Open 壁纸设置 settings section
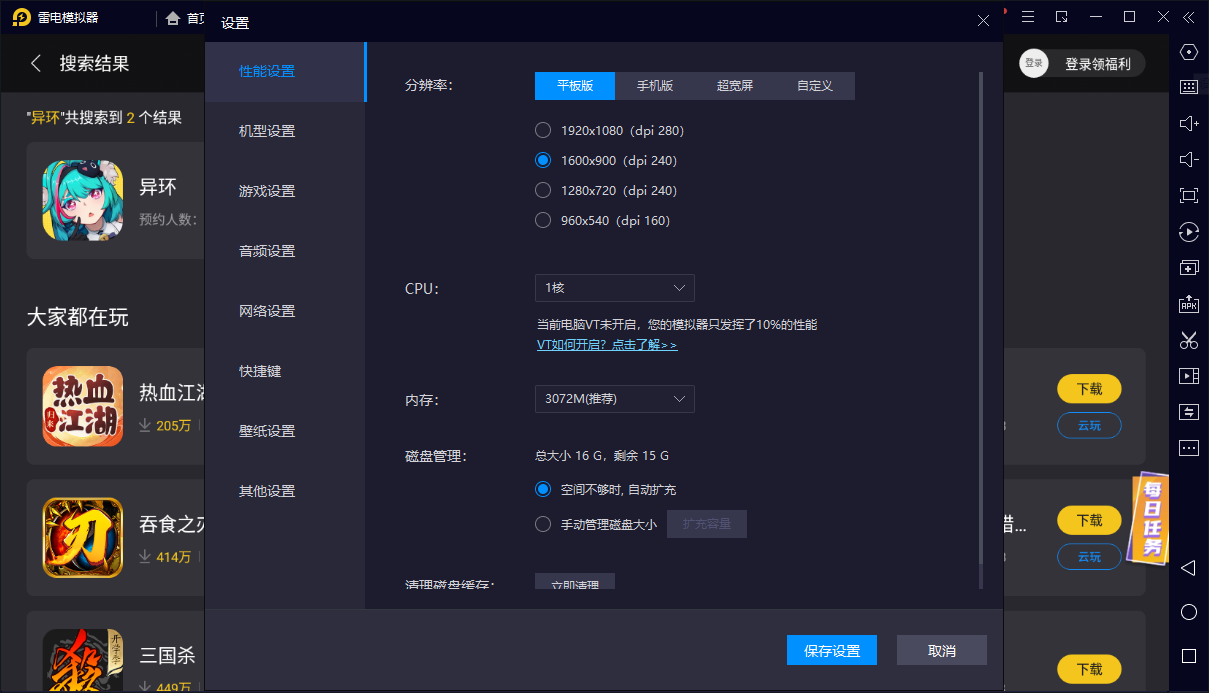The width and height of the screenshot is (1209, 693). point(286,432)
